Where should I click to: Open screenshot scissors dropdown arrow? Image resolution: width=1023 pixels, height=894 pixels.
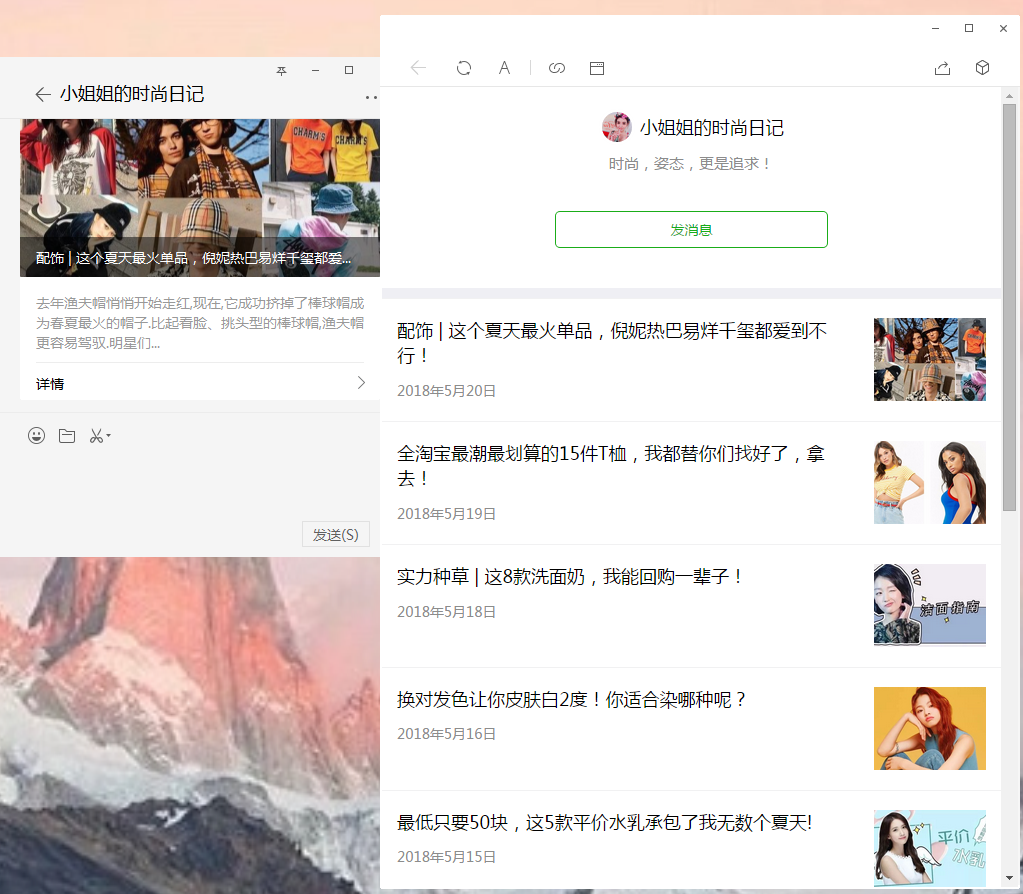pos(108,436)
